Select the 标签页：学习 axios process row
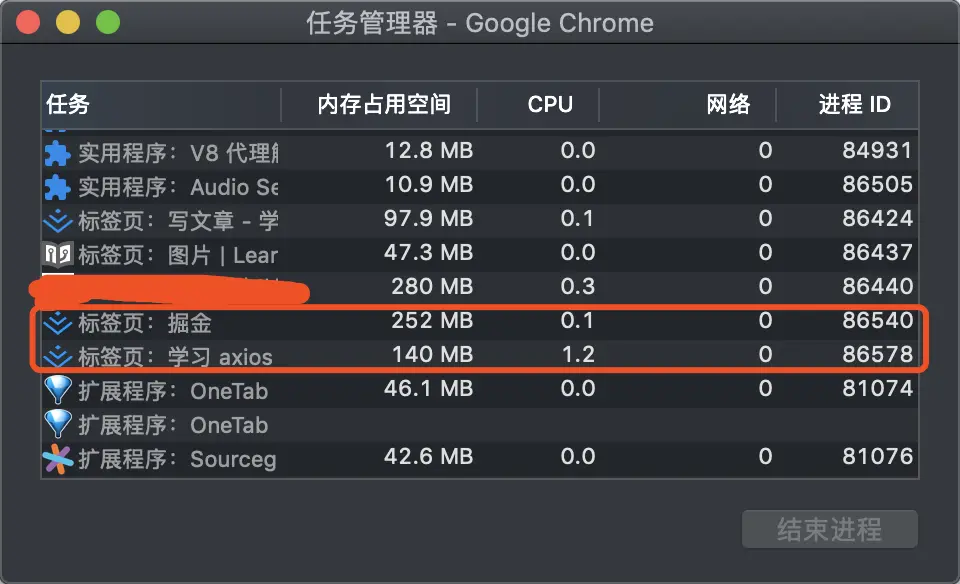This screenshot has width=960, height=584. click(x=480, y=356)
